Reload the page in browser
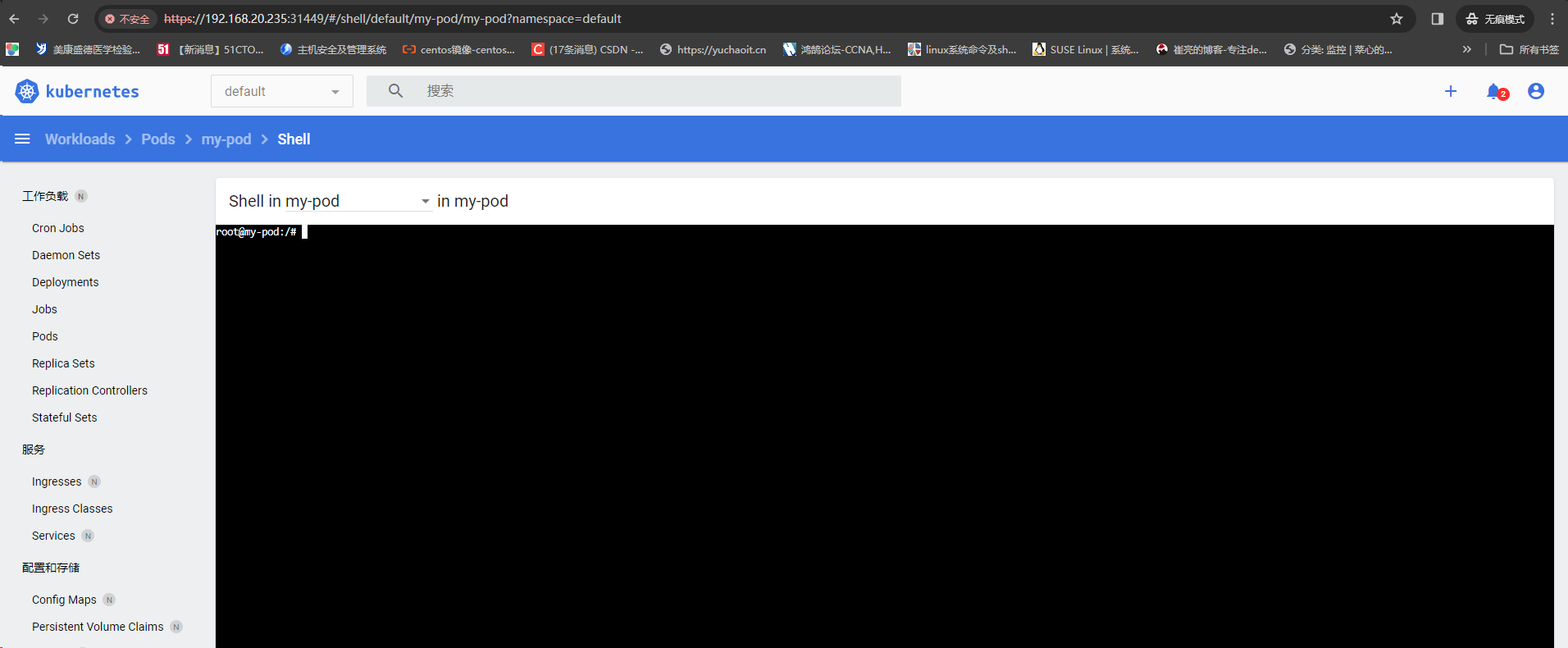This screenshot has width=1568, height=648. point(73,19)
